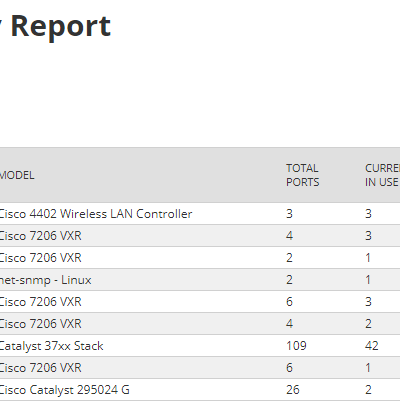This screenshot has width=400, height=409.
Task: Click Cisco 7206 VXR below Catalyst 37xx Stack
Action: tap(40, 368)
